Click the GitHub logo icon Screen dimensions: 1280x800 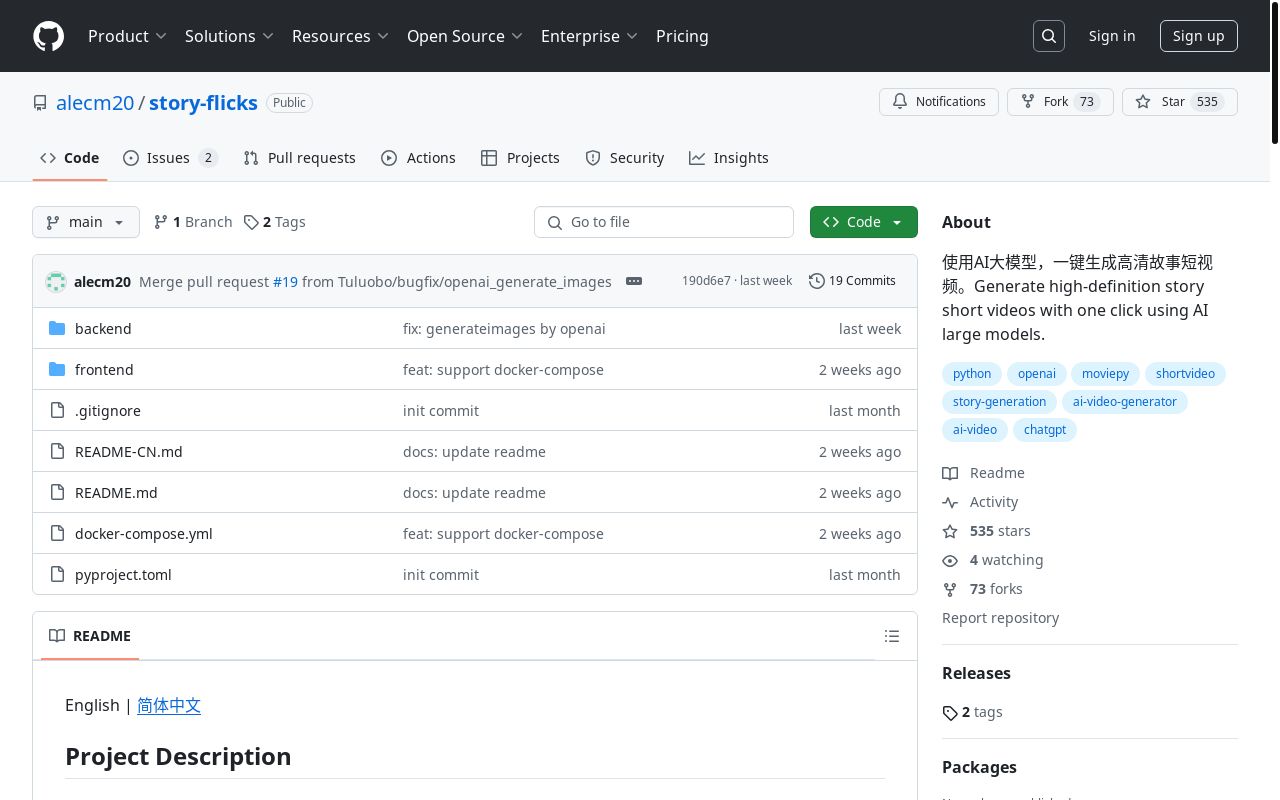(x=48, y=36)
